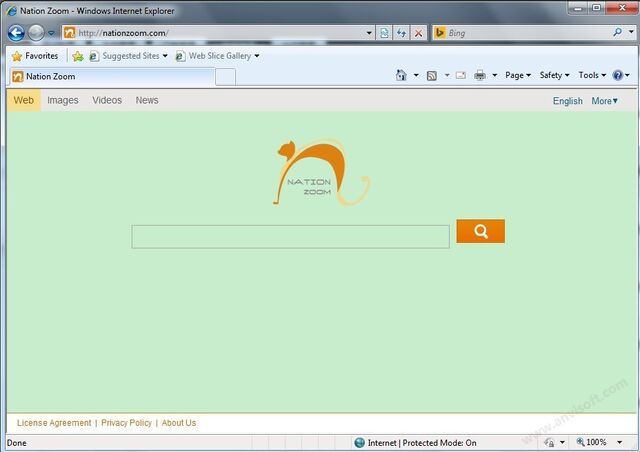Click the Internet Explorer title bar icon

pos(11,11)
